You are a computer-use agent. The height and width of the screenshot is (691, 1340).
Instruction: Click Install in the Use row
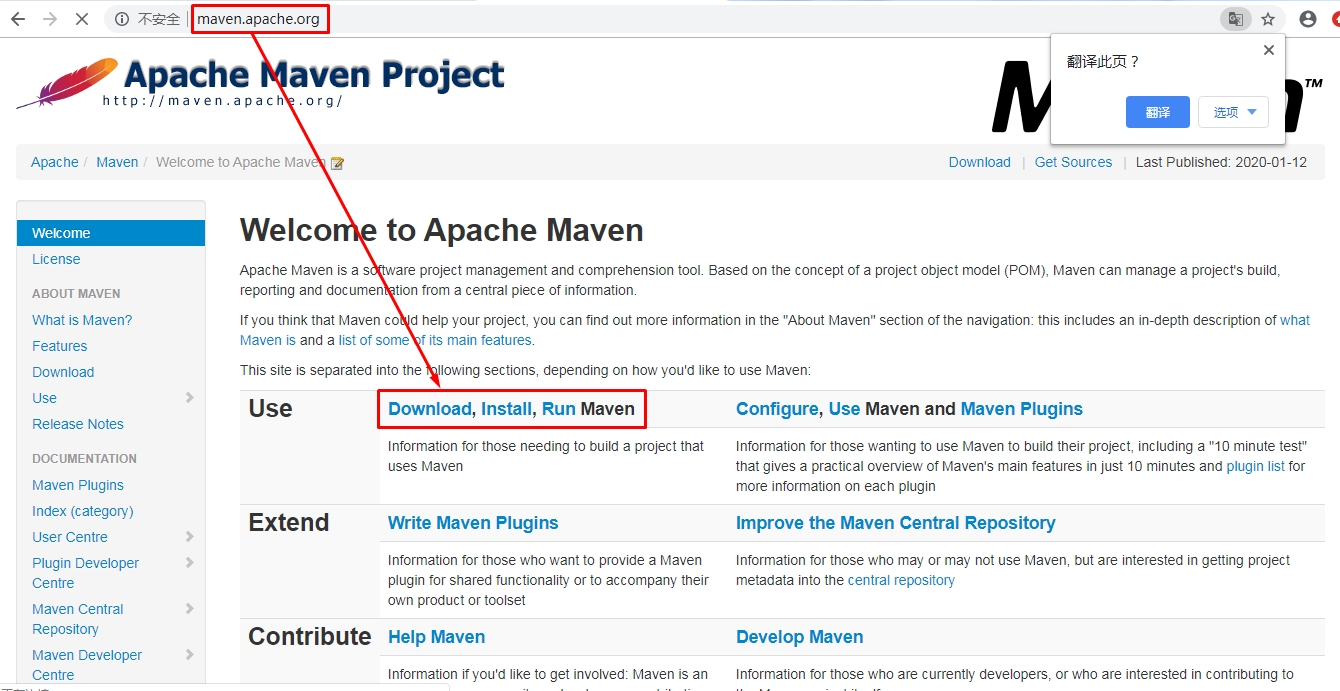(x=507, y=408)
